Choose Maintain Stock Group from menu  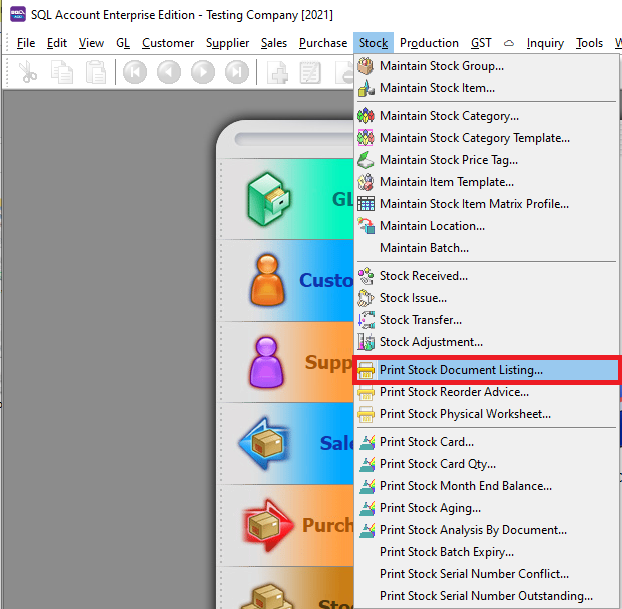441,66
